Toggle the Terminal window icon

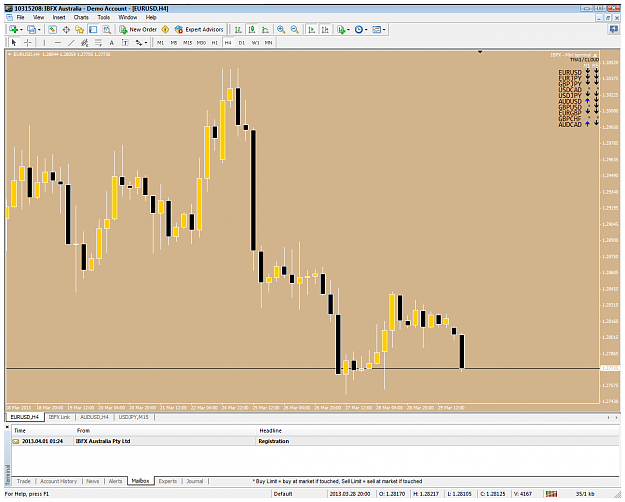click(x=93, y=29)
